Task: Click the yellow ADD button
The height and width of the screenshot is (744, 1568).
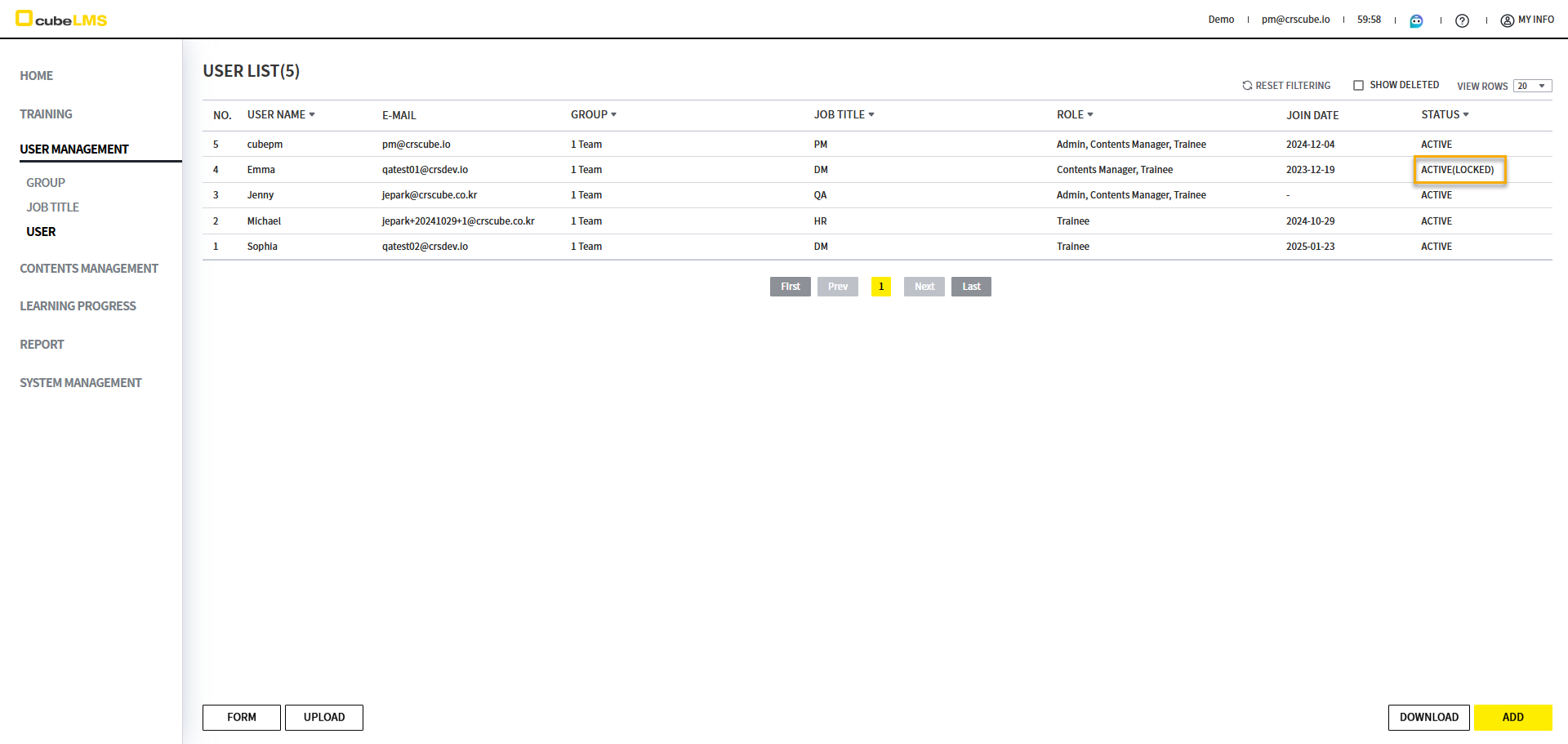Action: point(1512,717)
